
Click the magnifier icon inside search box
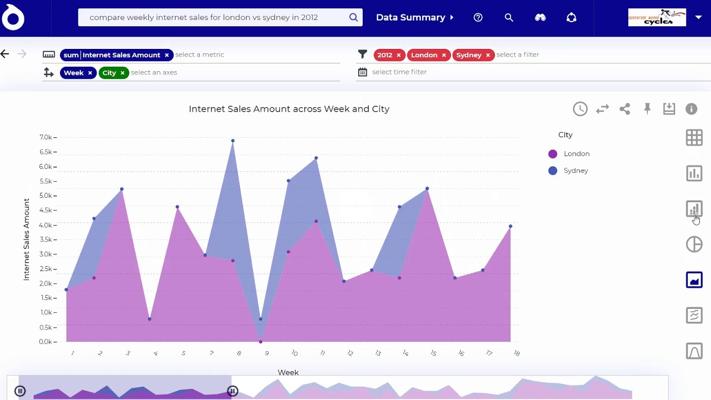353,17
